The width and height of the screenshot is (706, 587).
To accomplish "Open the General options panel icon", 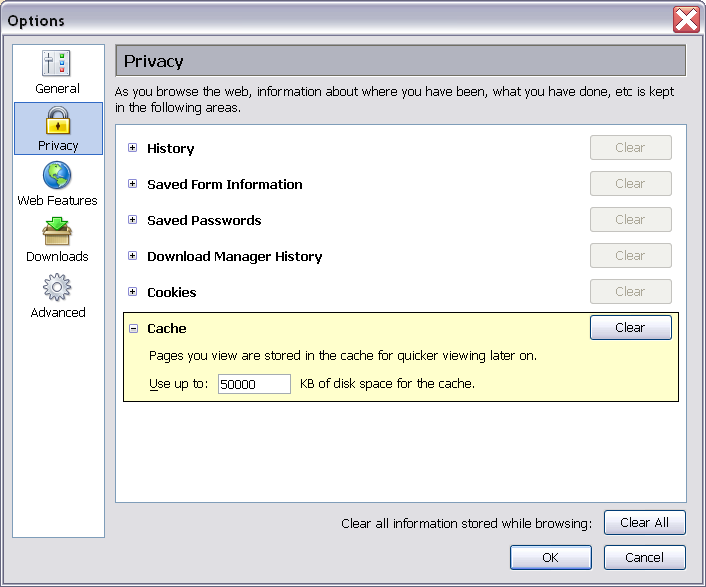I will (58, 65).
